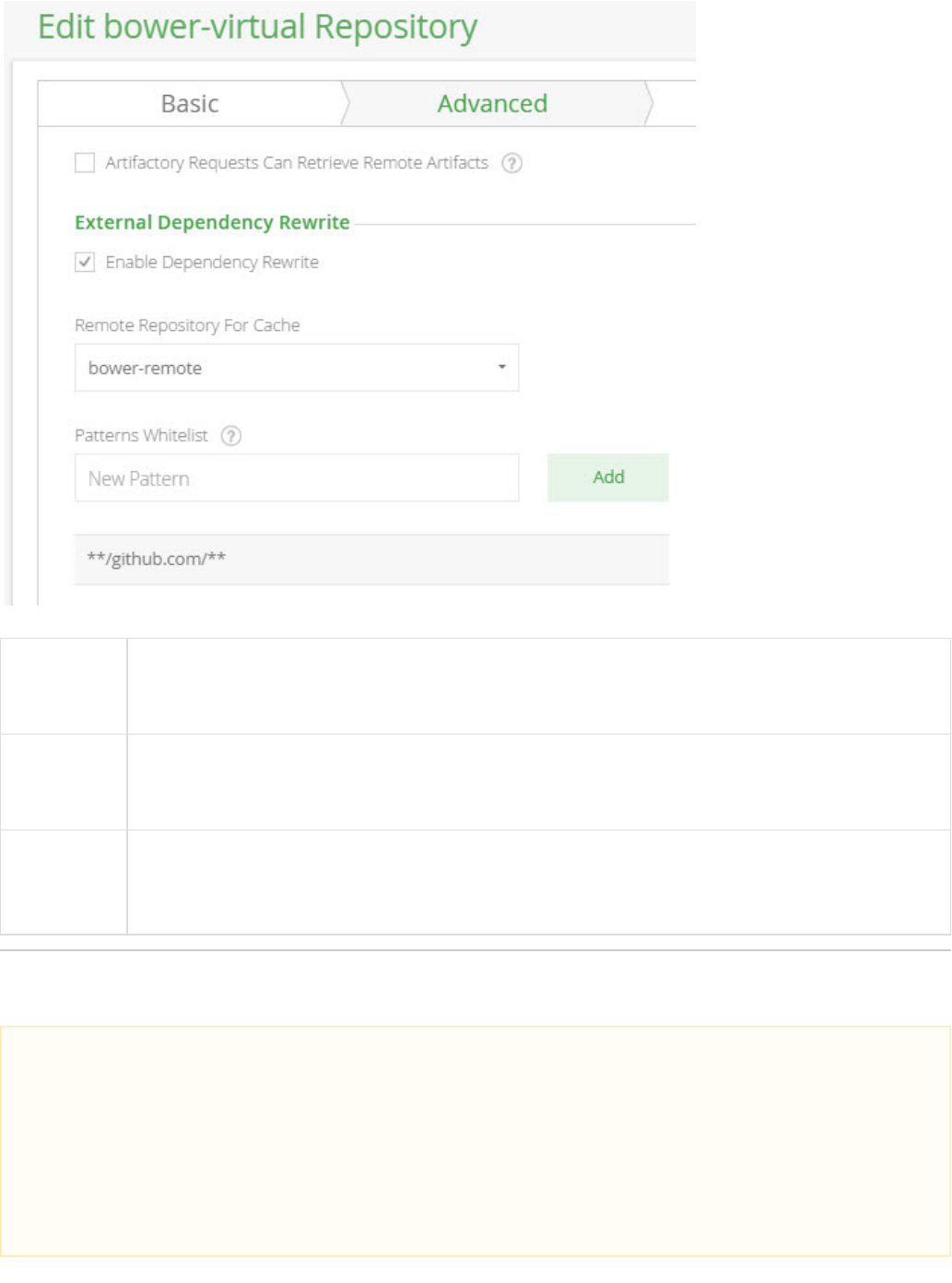Click the Patterns Whitelist help icon
This screenshot has height=1283, width=952.
pyautogui.click(x=231, y=436)
